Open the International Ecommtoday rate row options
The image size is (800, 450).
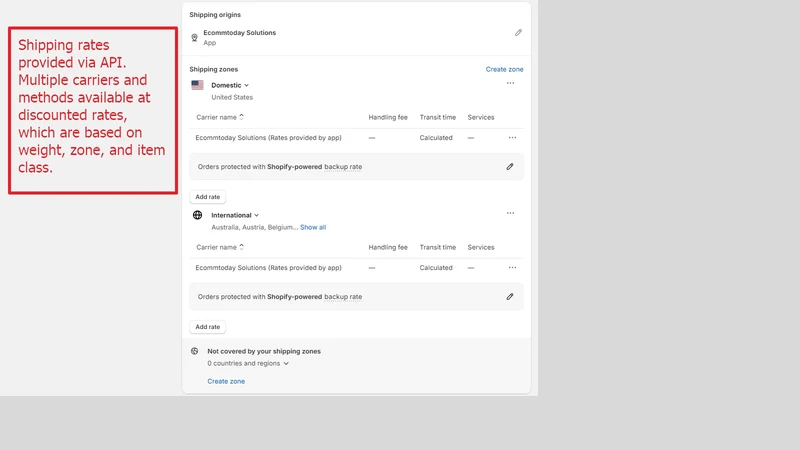coord(512,268)
